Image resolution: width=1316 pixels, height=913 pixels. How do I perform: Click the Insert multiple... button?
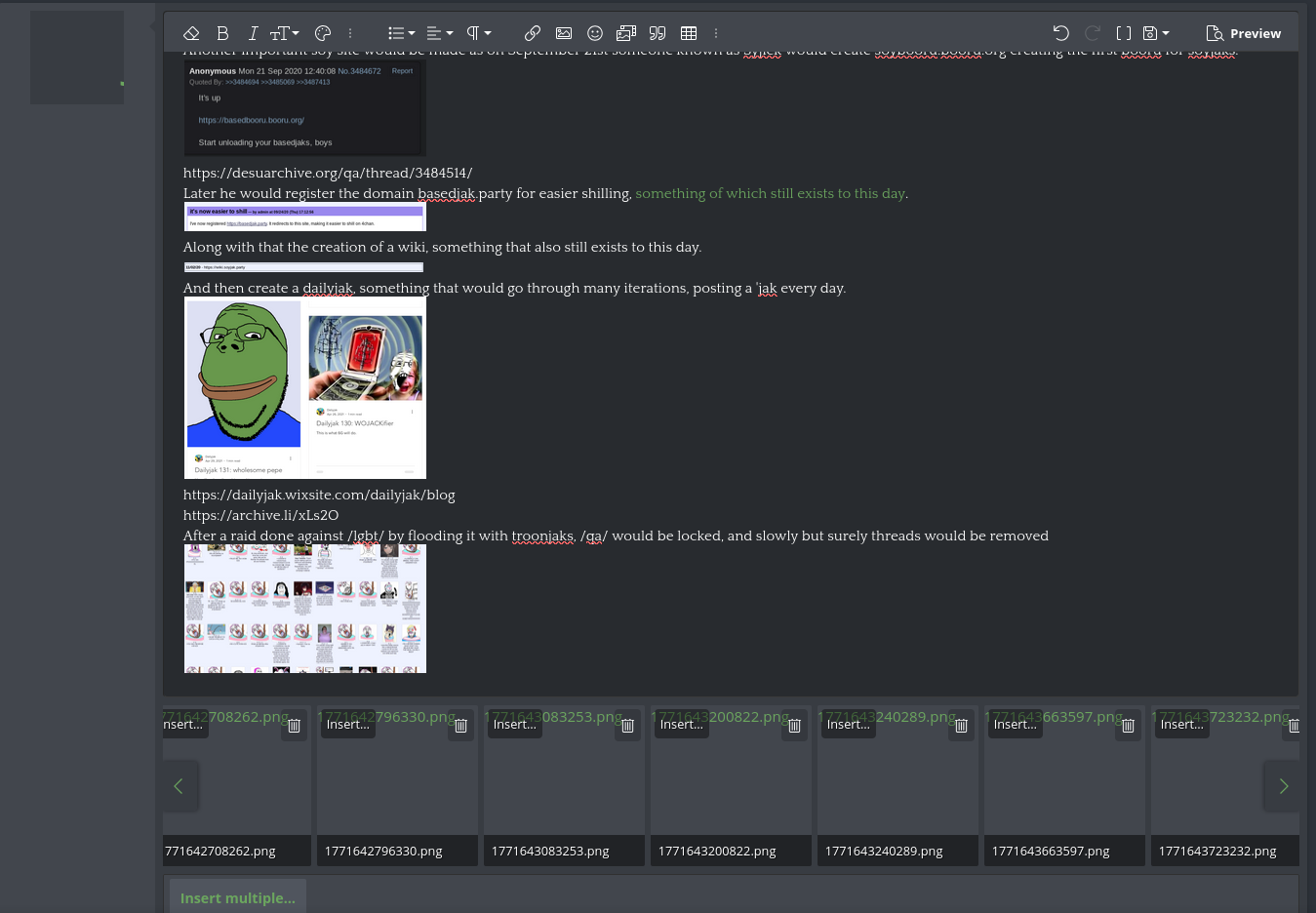click(x=237, y=897)
